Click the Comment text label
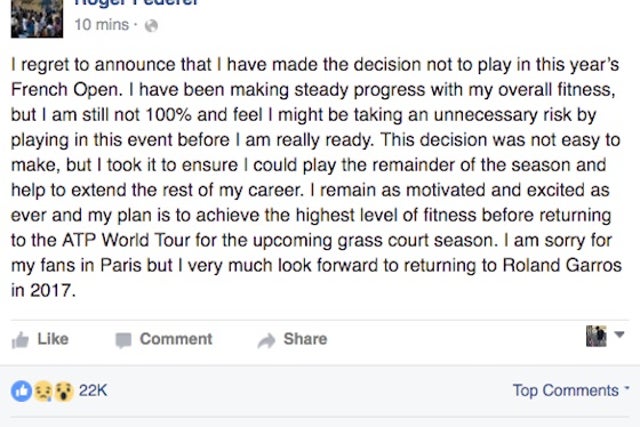The width and height of the screenshot is (640, 427). (x=176, y=339)
